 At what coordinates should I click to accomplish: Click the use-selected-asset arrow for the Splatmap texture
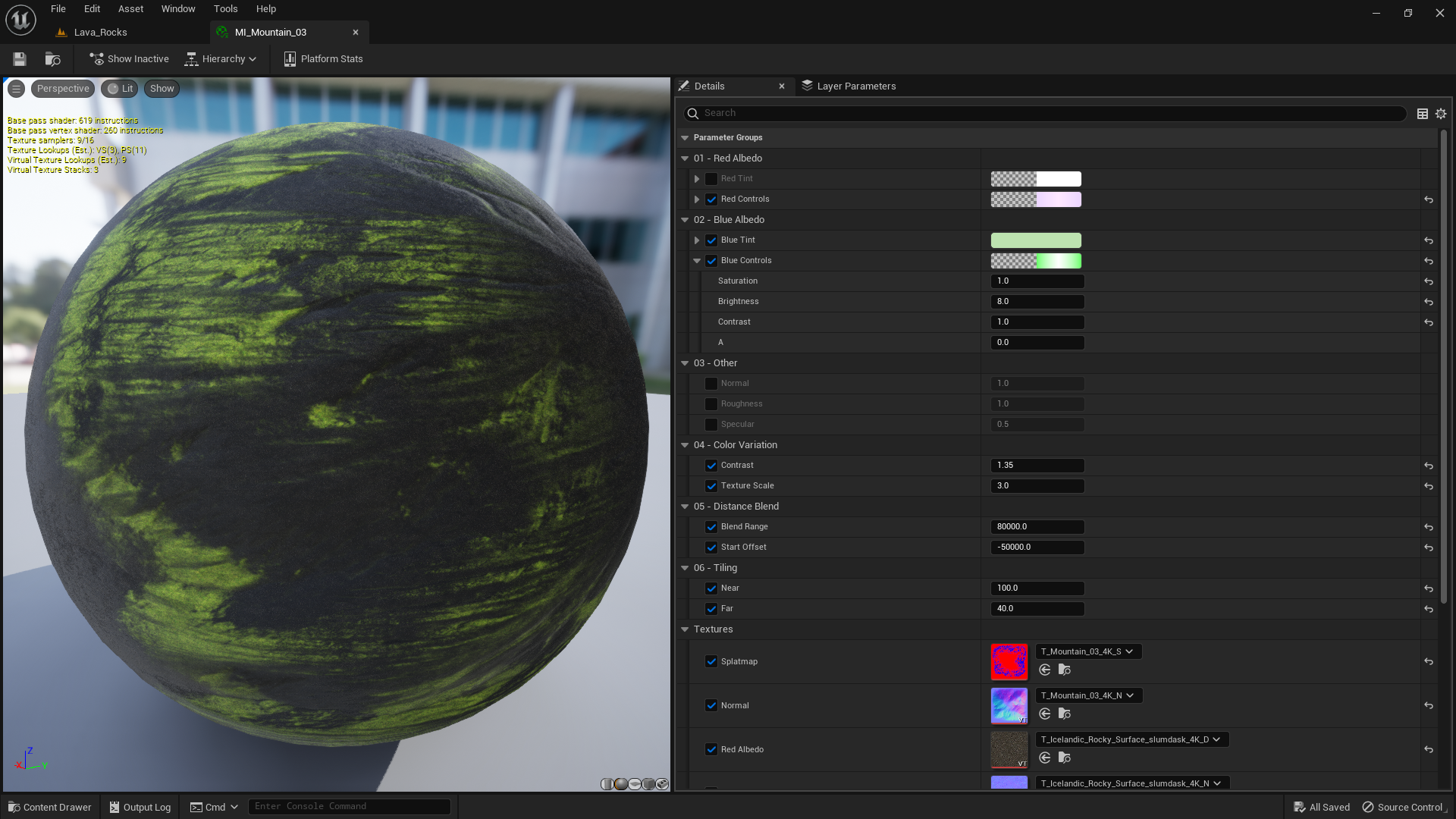coord(1044,670)
